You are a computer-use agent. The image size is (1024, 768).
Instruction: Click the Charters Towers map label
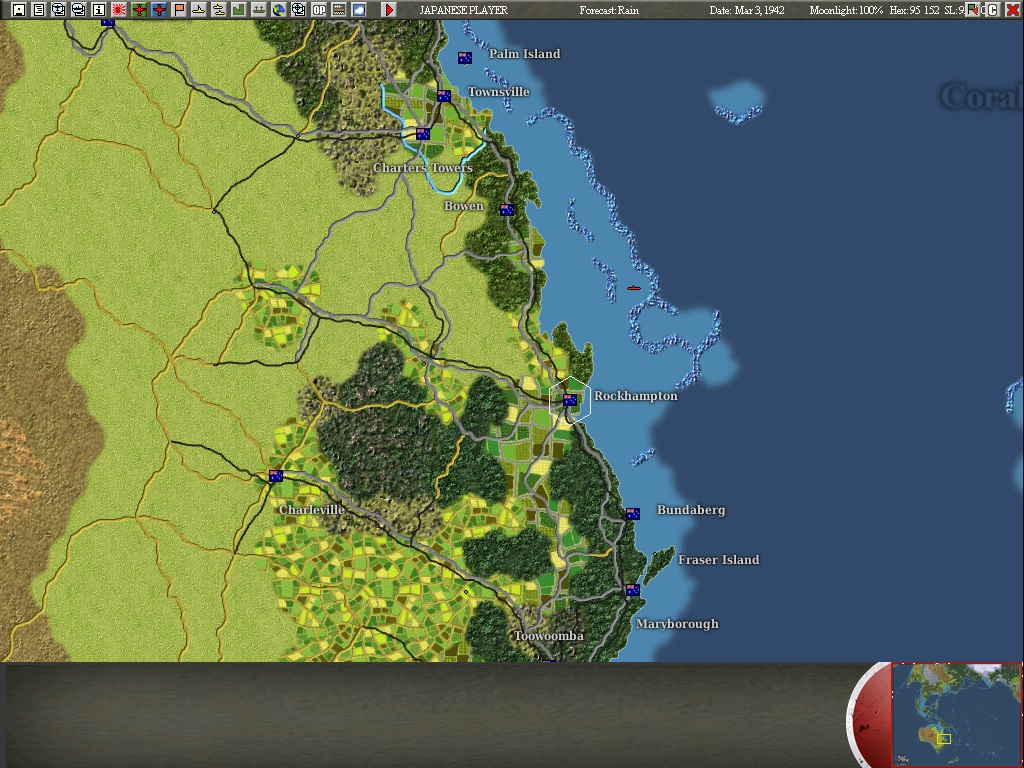tap(423, 168)
